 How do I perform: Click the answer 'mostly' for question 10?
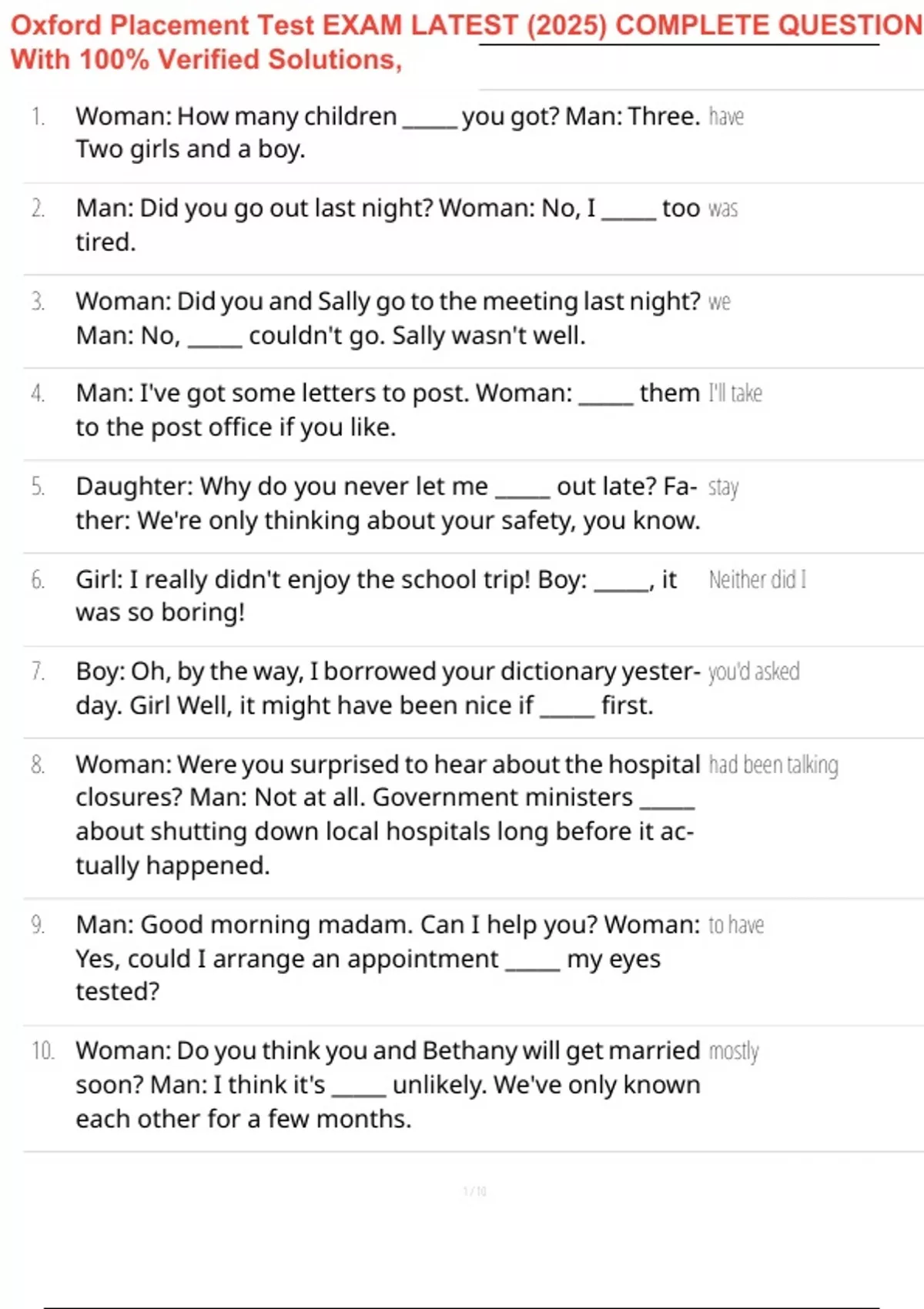click(x=734, y=1051)
